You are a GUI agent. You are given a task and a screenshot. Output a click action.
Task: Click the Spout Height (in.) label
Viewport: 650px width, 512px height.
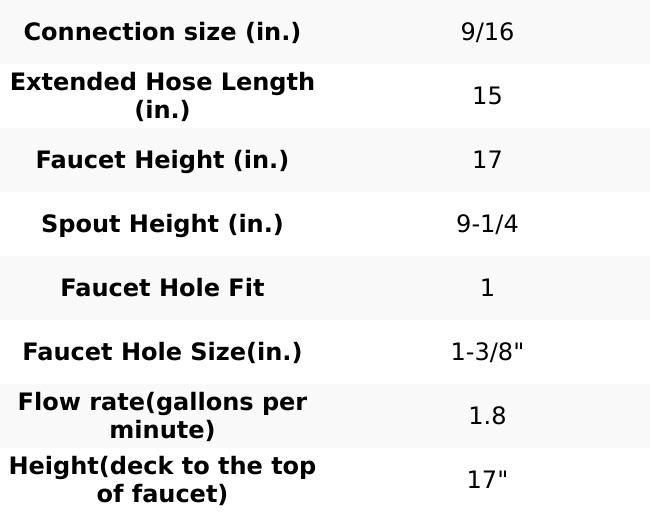[162, 224]
